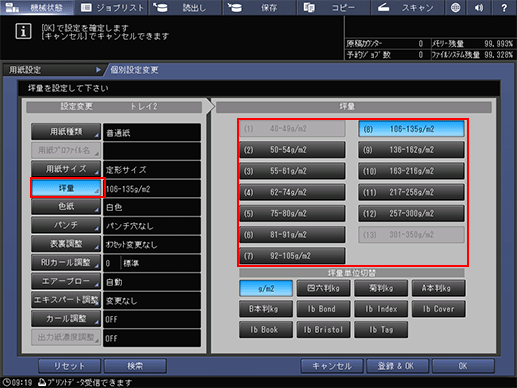
Task: Select the 用紙サイズ setting button
Action: point(66,169)
